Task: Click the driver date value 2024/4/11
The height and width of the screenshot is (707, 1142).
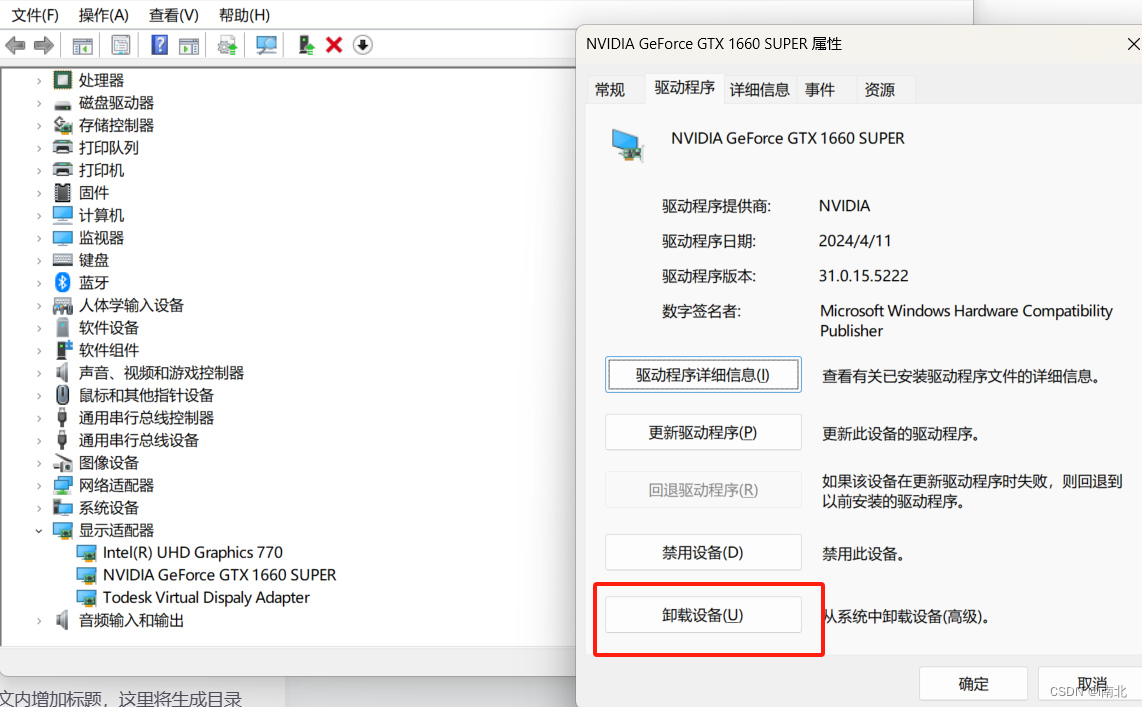Action: [855, 241]
